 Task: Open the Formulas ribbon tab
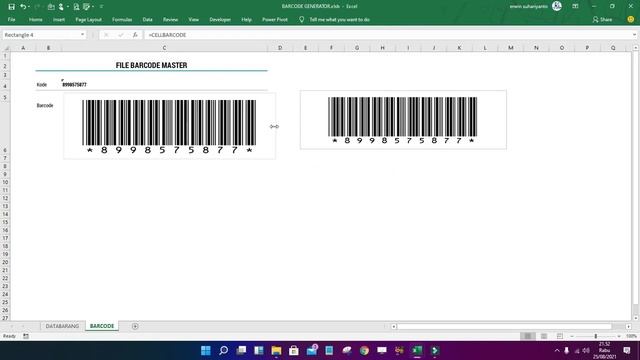pos(122,19)
